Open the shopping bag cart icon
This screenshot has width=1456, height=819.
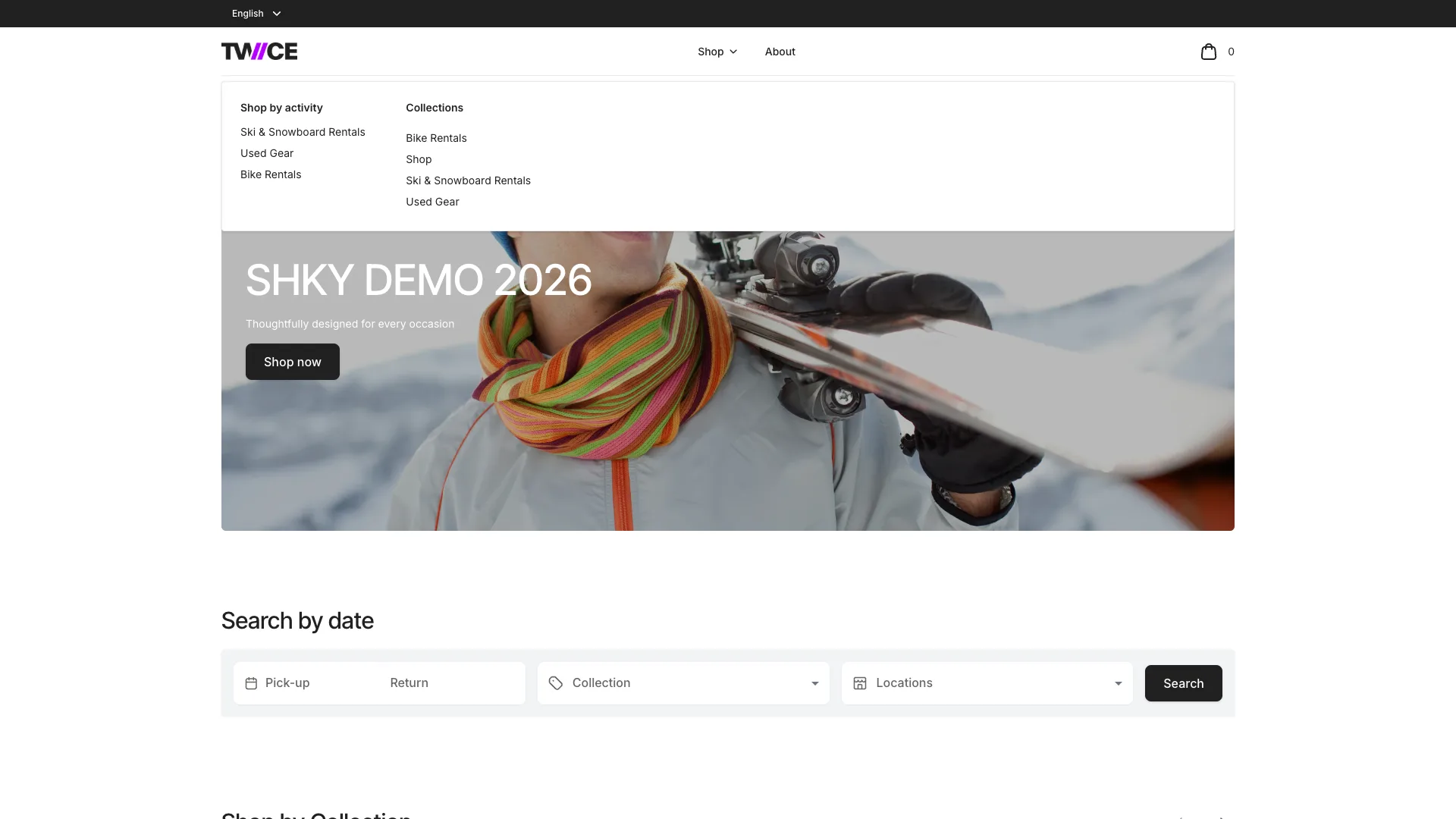(x=1208, y=52)
